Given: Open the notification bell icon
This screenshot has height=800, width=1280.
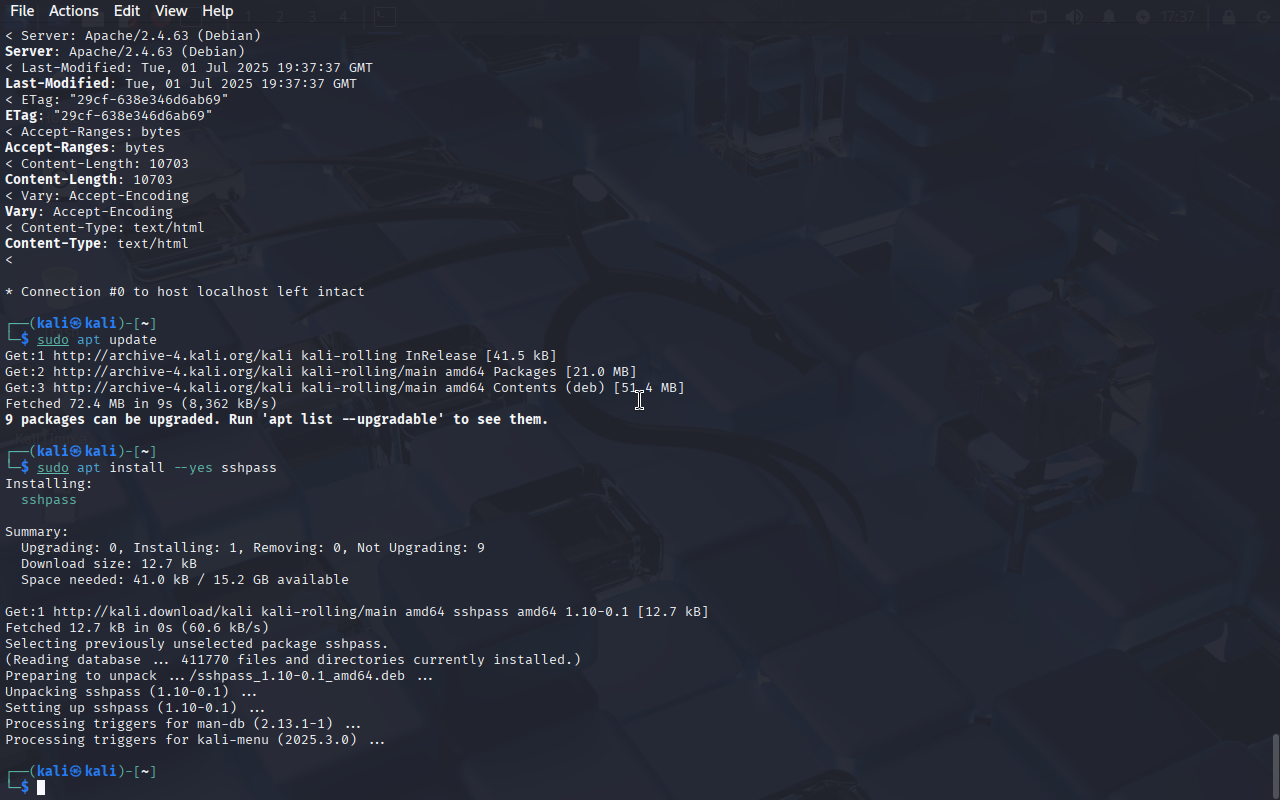Looking at the screenshot, I should pos(1109,17).
